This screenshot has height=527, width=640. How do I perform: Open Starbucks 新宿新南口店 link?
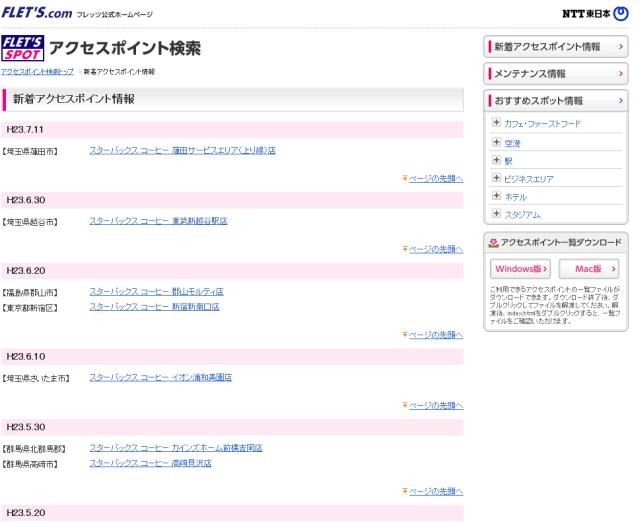(x=154, y=307)
